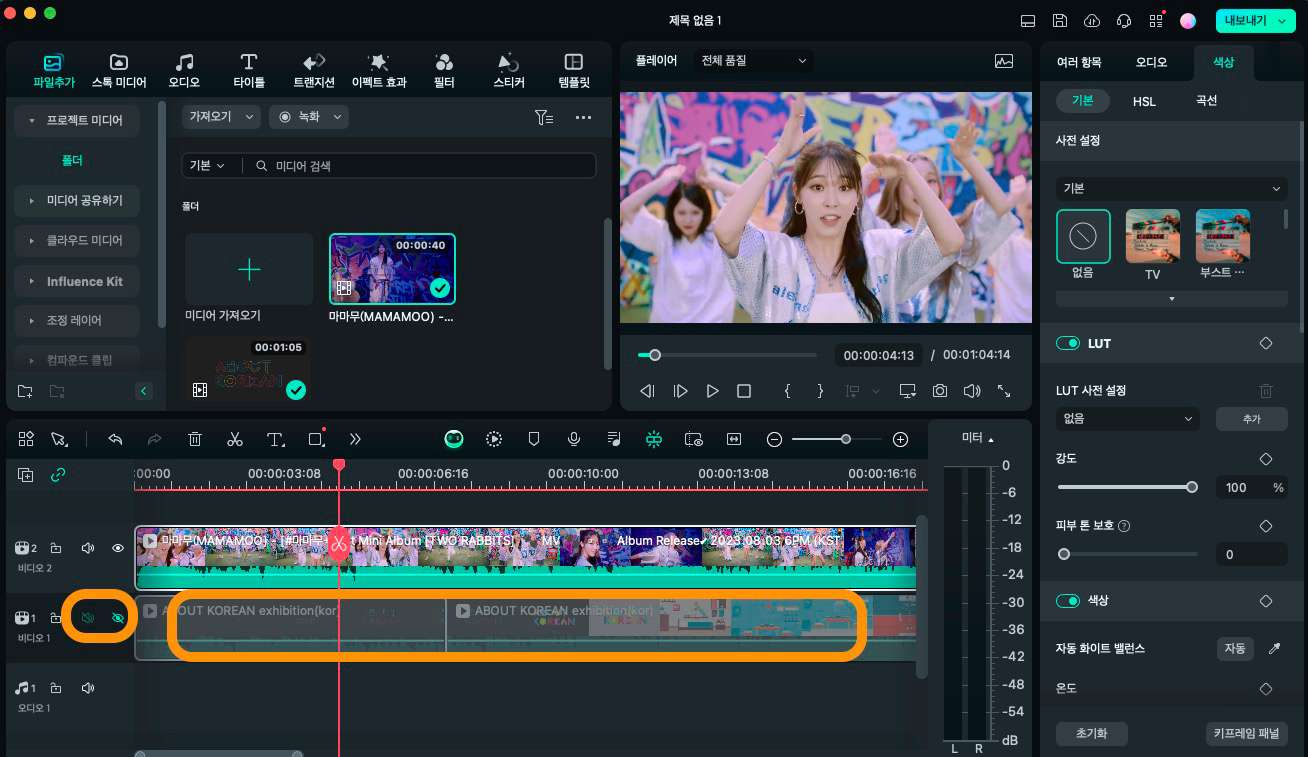1308x757 pixels.
Task: Expand Influence Kit section
Action: tap(77, 281)
